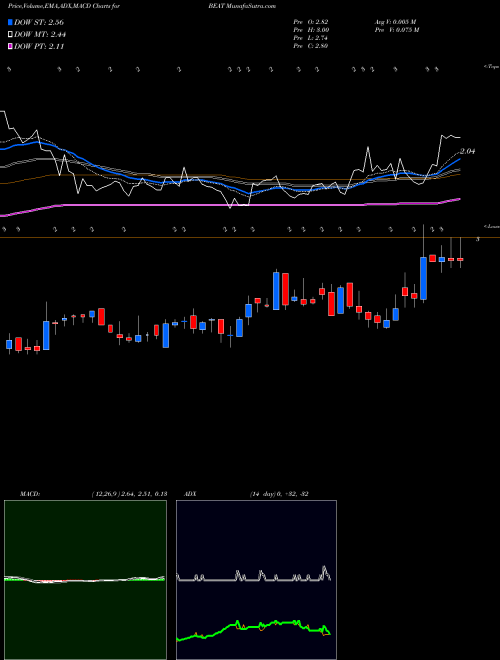Screen dimensions: 500x660
Task: Click the 'Price,Volume,EMA,ADX,MACD Charts for' title
Action: coord(64,6)
